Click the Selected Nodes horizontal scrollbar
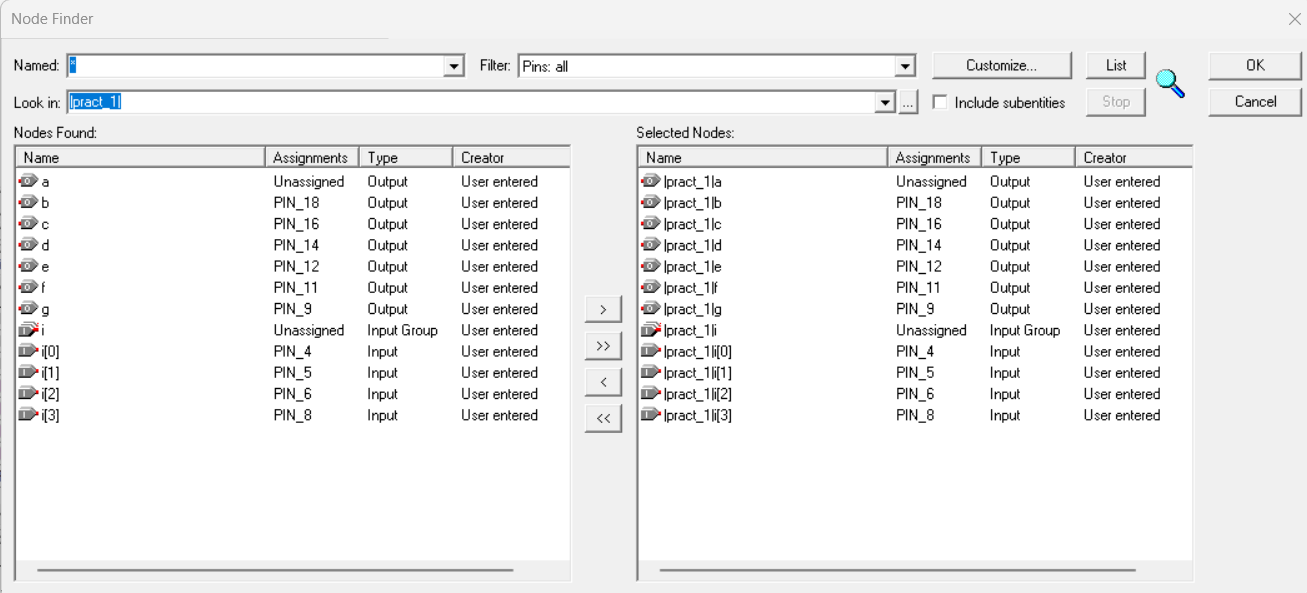Viewport: 1307px width, 593px height. coord(898,570)
